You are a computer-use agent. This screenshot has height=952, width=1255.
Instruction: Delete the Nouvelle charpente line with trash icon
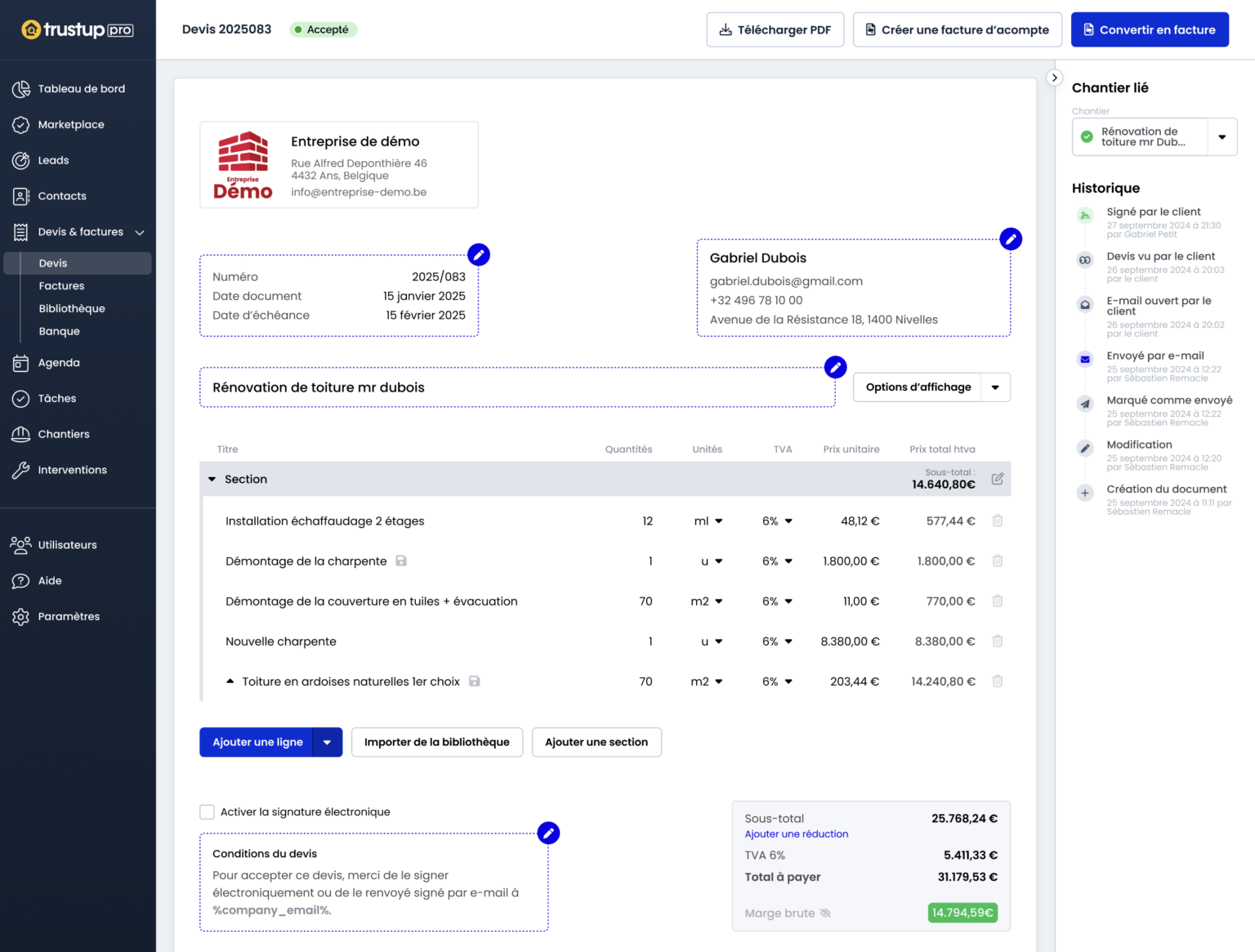(998, 641)
